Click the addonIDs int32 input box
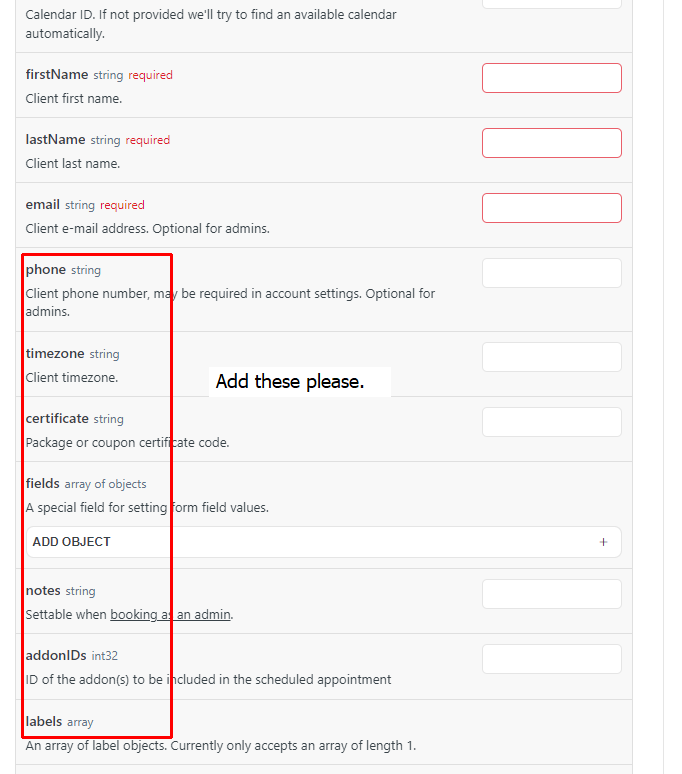Screen dimensions: 682x774 pyautogui.click(x=552, y=659)
